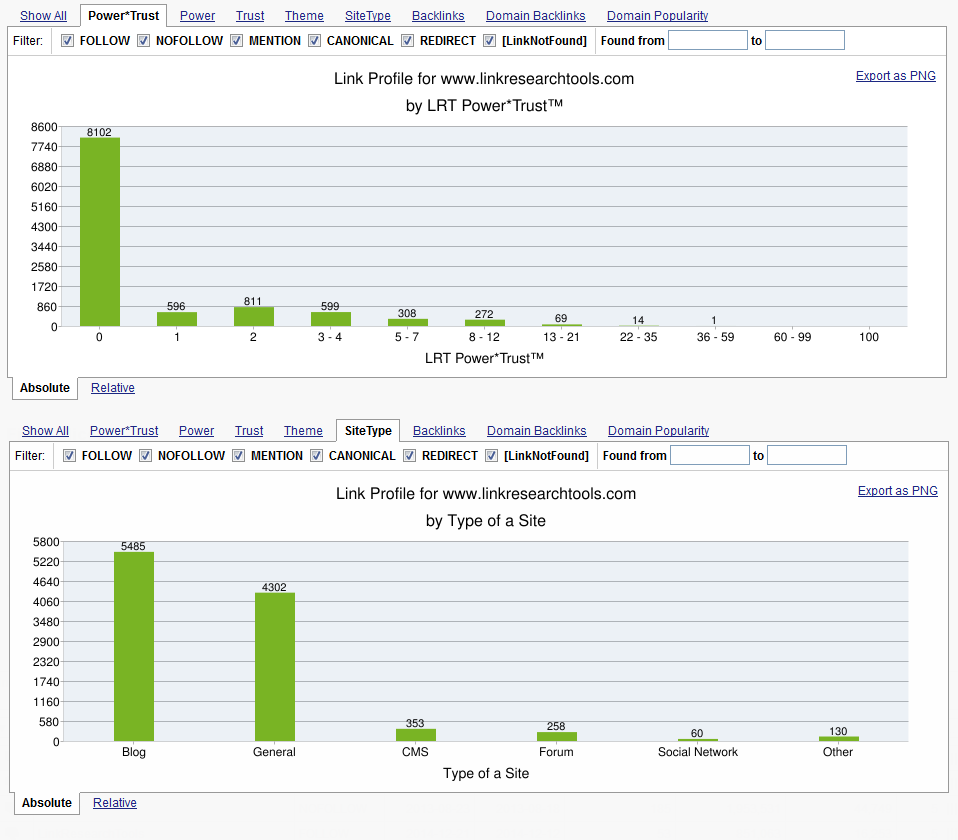Select Domain Backlinks tab in Power*Trust panel
Image resolution: width=958 pixels, height=840 pixels.
click(536, 16)
